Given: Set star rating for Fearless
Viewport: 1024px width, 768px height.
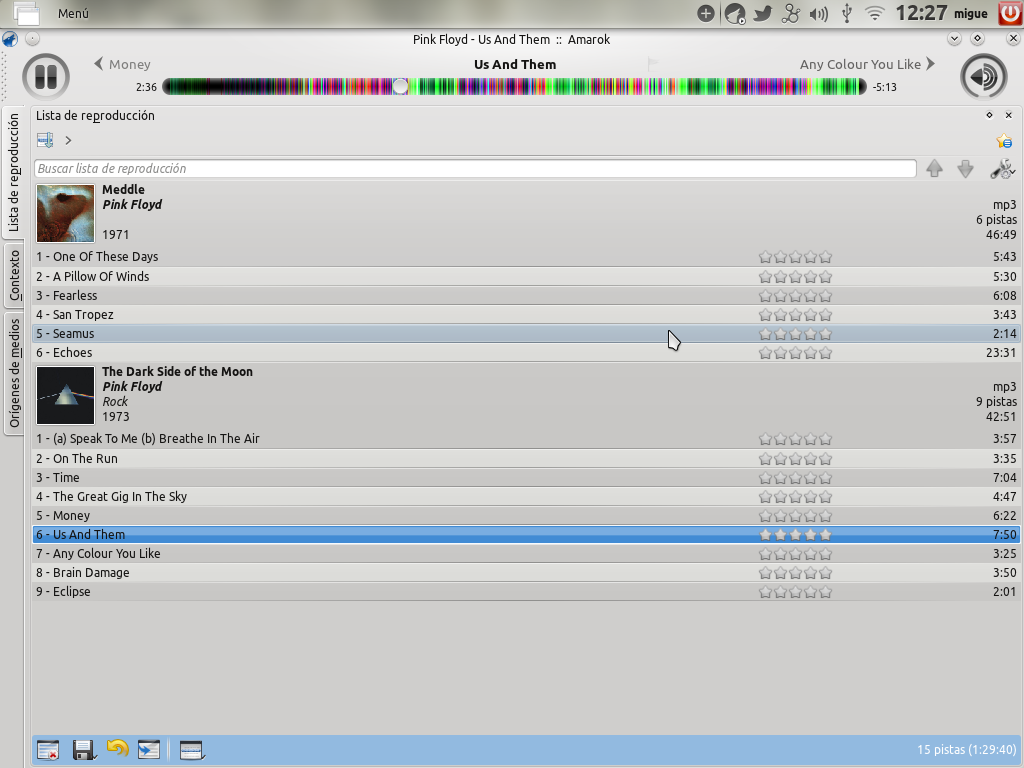Looking at the screenshot, I should pyautogui.click(x=795, y=295).
